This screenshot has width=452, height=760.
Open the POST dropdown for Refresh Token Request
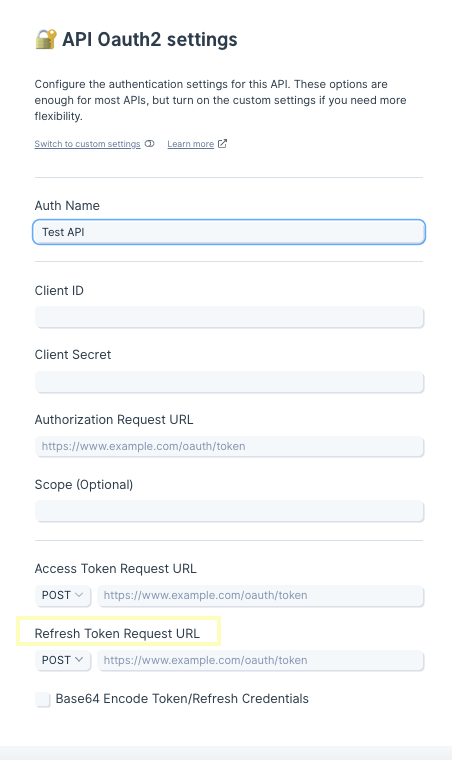pos(62,661)
